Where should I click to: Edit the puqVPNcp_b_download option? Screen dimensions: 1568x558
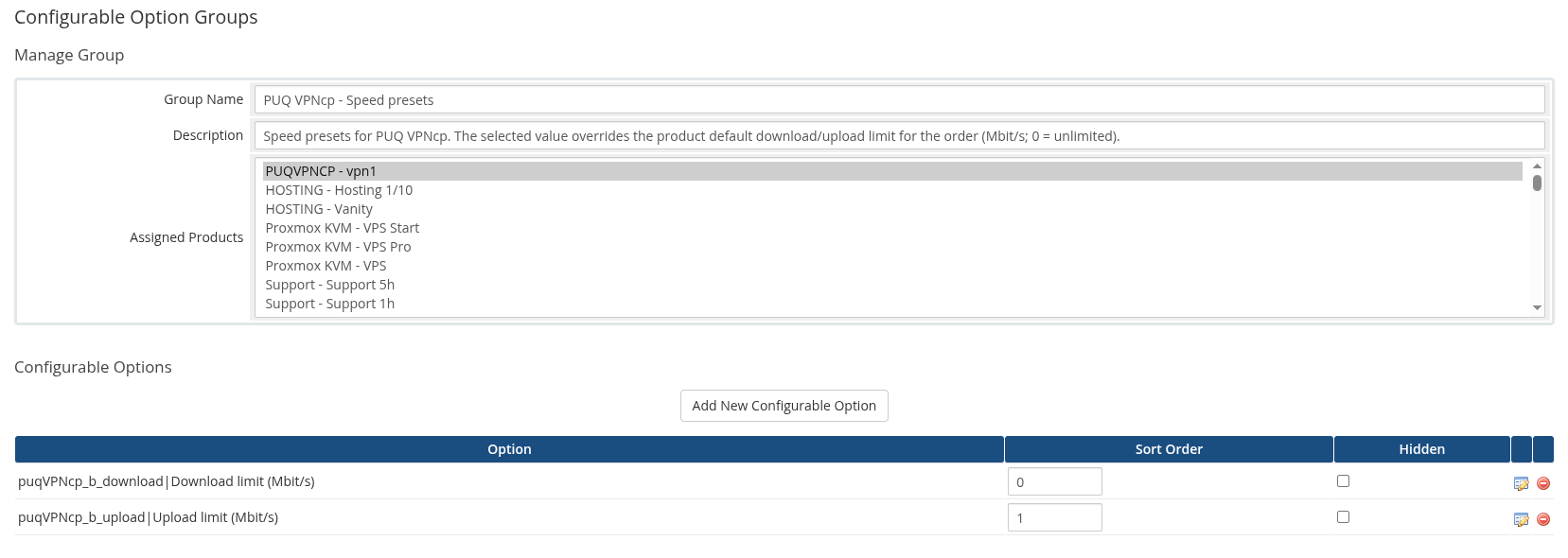1521,483
